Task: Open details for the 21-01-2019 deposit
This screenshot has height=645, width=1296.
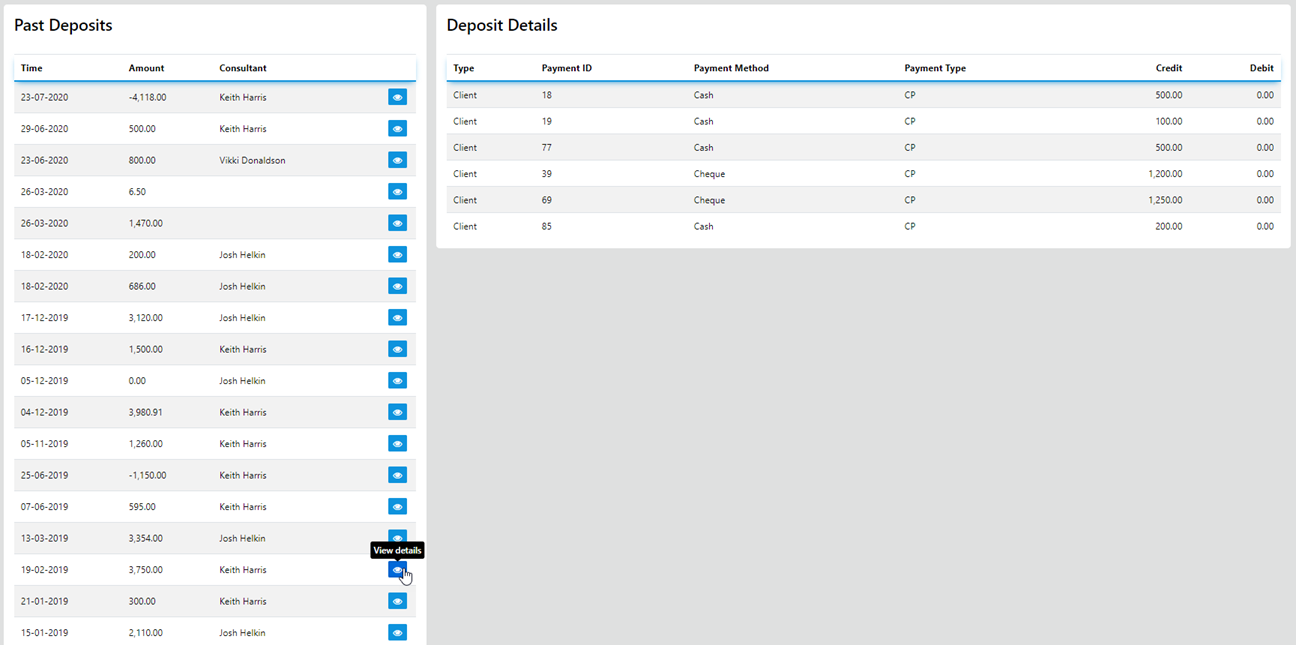Action: [397, 601]
